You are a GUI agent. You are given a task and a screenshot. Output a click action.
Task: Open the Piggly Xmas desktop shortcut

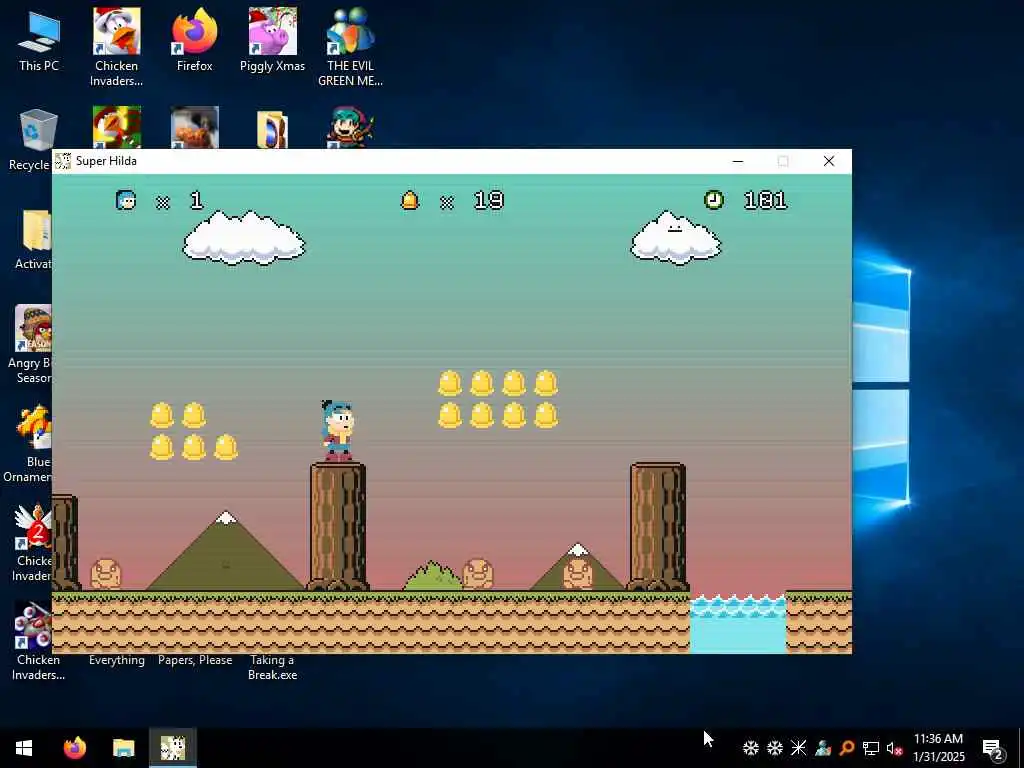click(x=272, y=40)
